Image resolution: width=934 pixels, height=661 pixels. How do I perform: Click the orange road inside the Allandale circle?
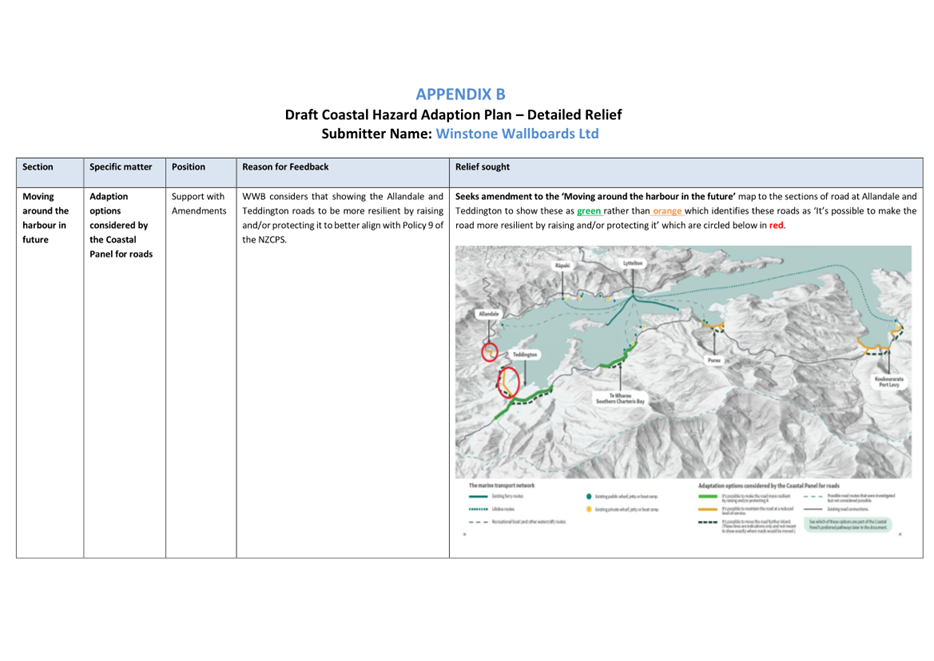pos(490,352)
